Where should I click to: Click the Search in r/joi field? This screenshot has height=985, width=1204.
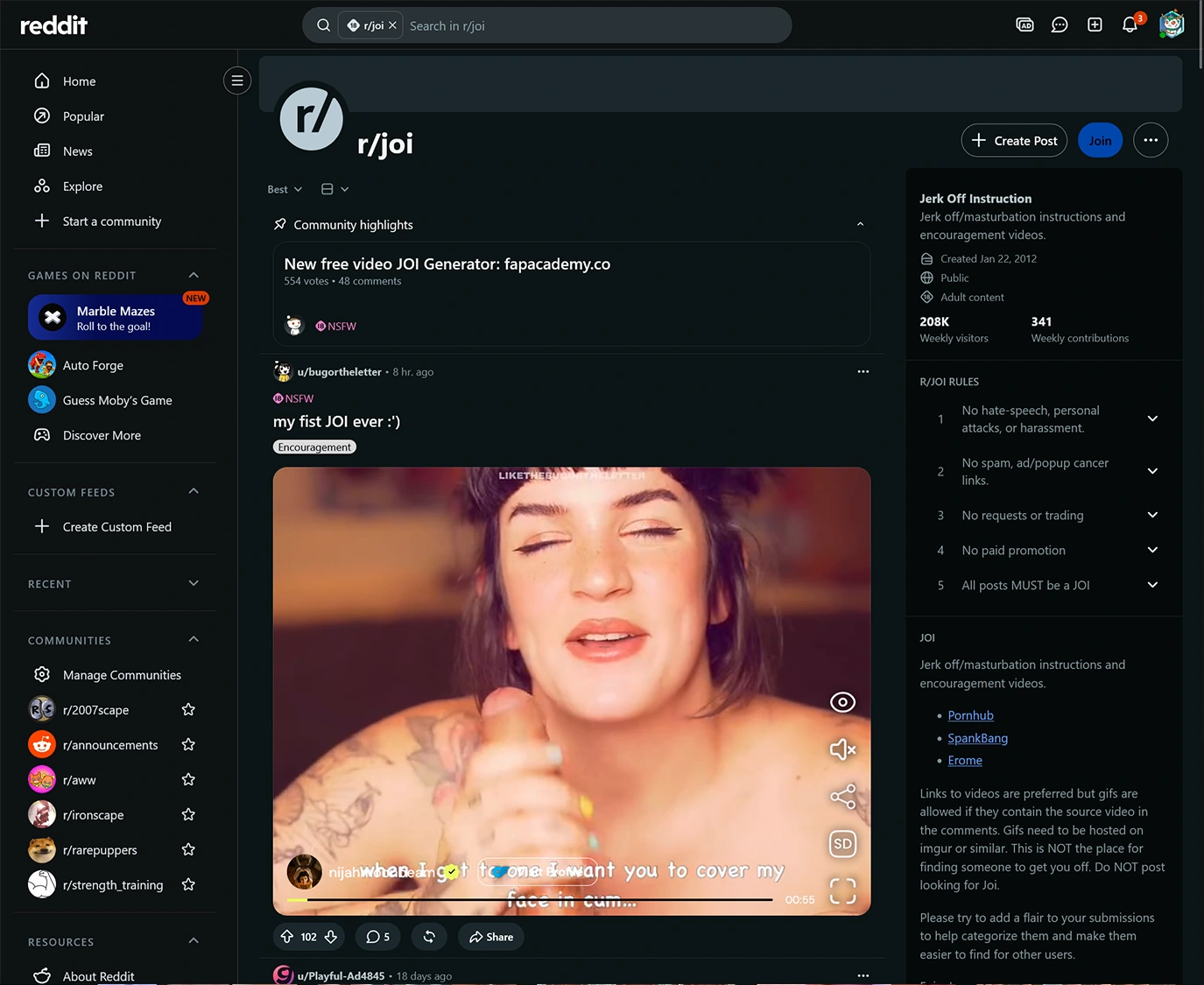tap(595, 25)
